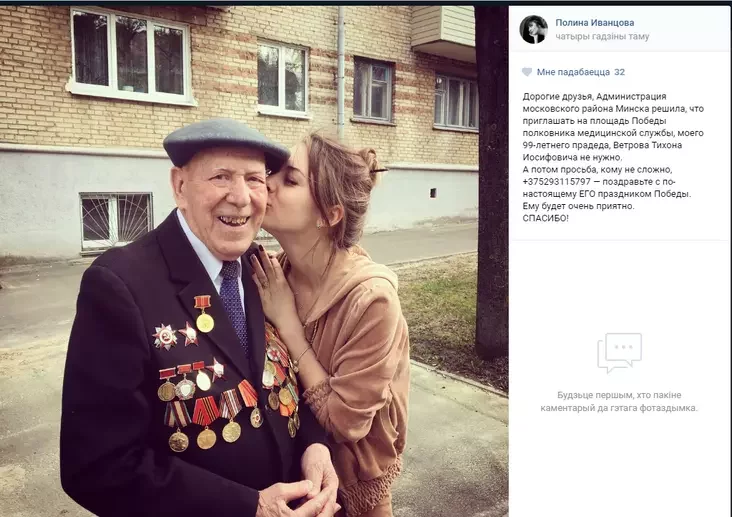
Task: Like the photo with the heart icon
Action: 527,72
